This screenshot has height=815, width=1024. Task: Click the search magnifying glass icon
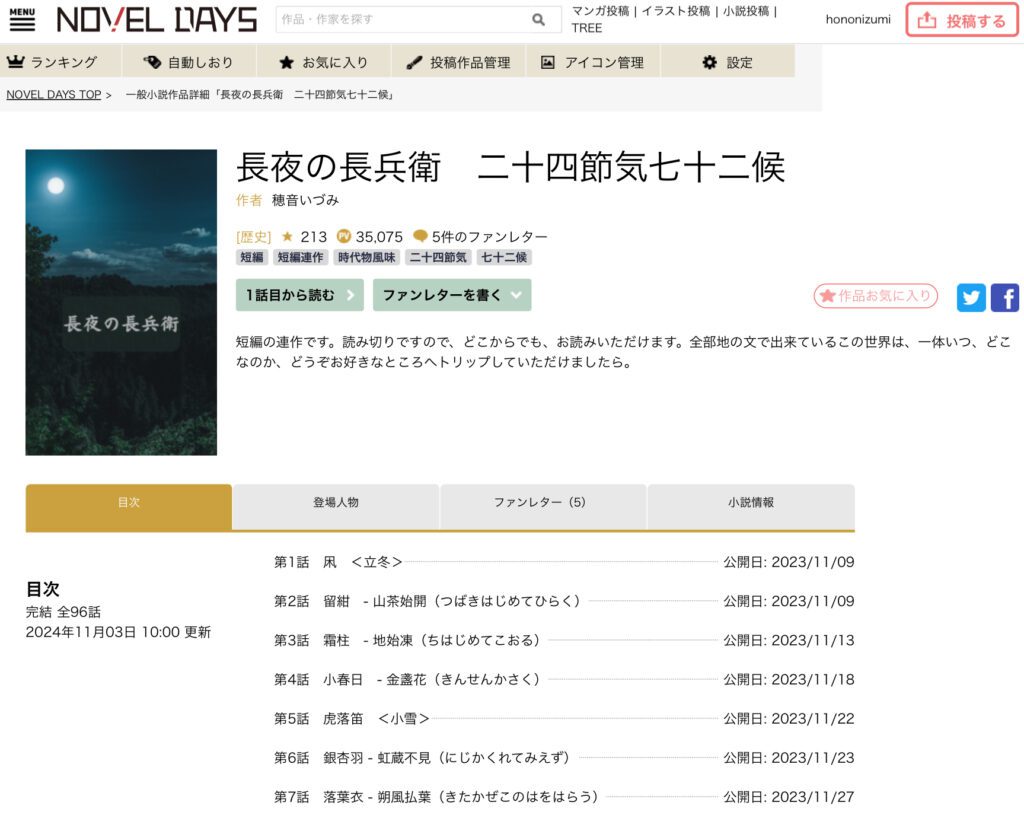539,20
